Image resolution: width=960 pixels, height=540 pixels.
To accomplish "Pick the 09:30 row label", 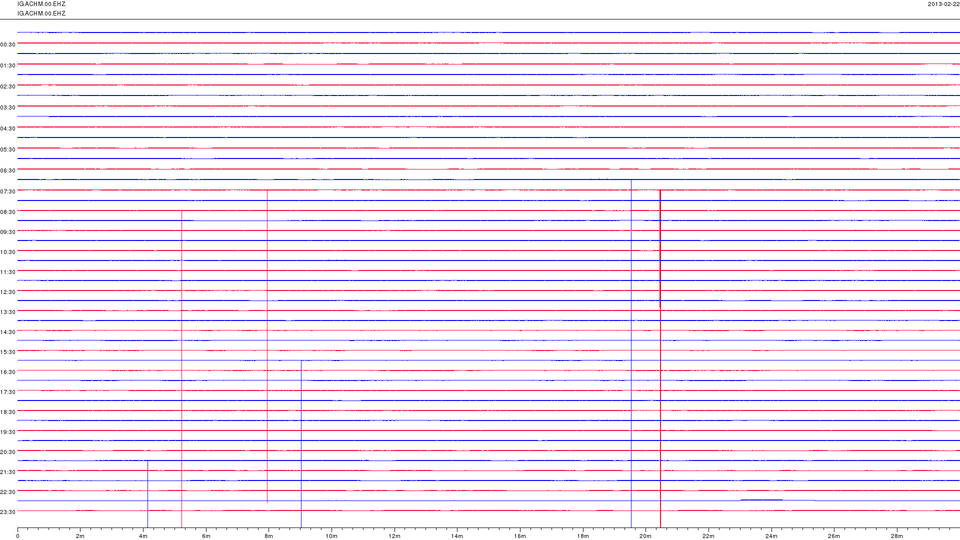I will click(8, 232).
